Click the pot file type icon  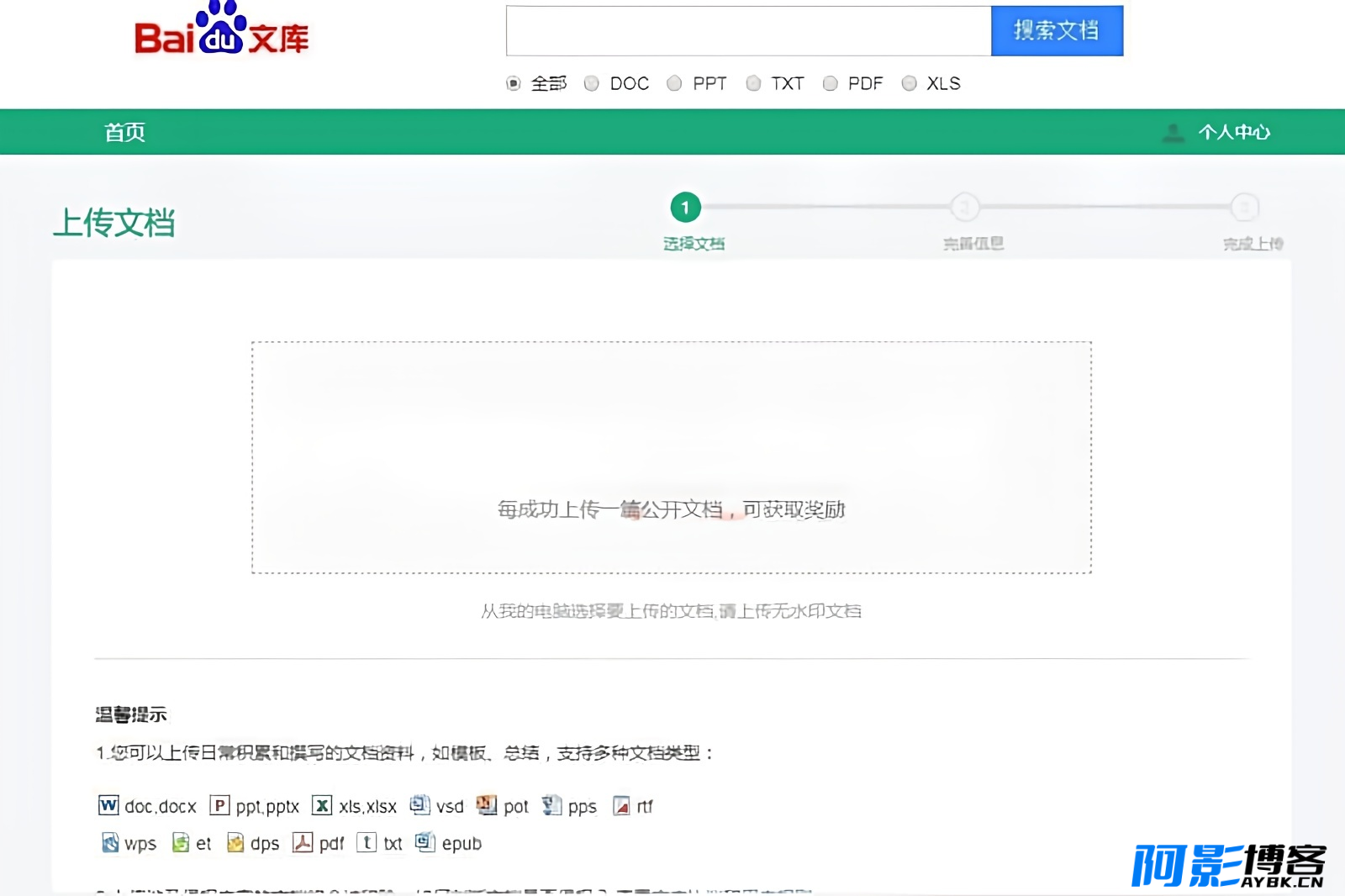tap(487, 805)
